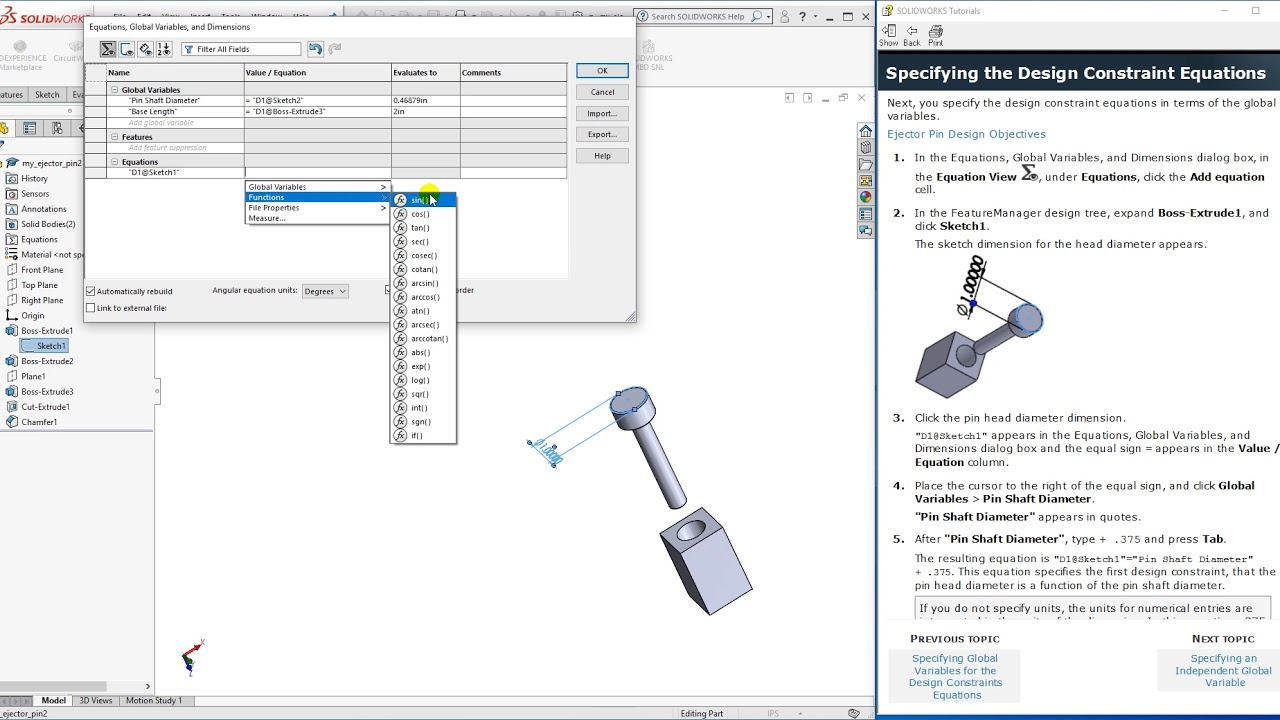
Task: Switch to the 3D Views tab
Action: (96, 701)
